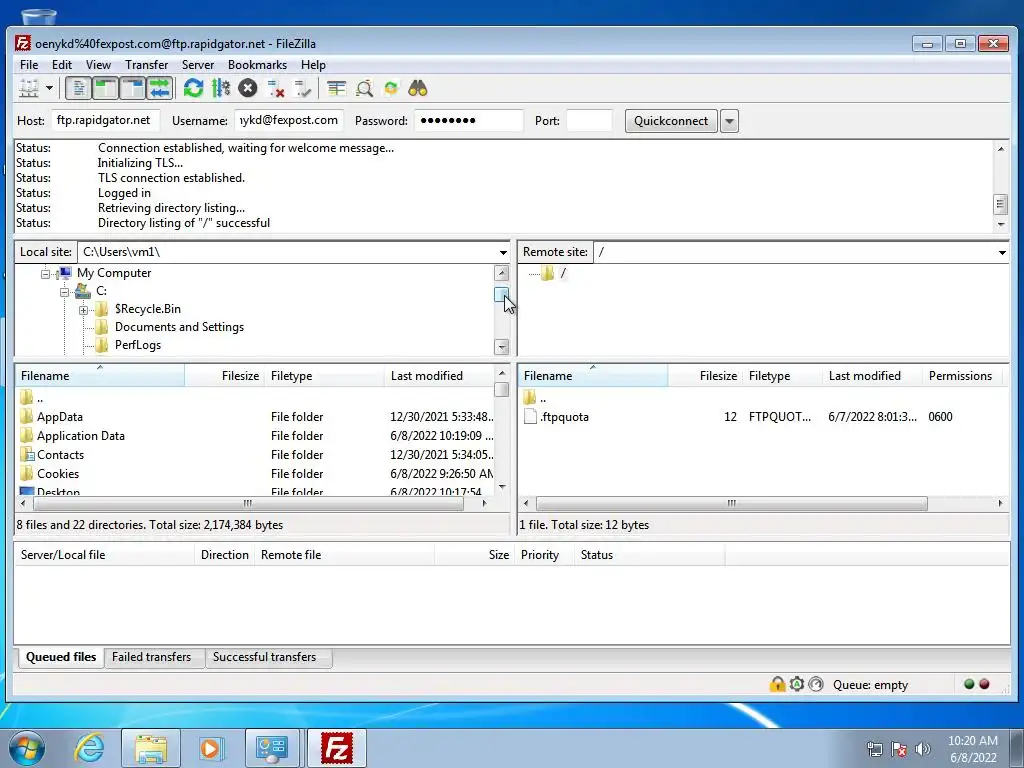1024x768 pixels.
Task: Collapse the My Computer tree node
Action: 45,274
